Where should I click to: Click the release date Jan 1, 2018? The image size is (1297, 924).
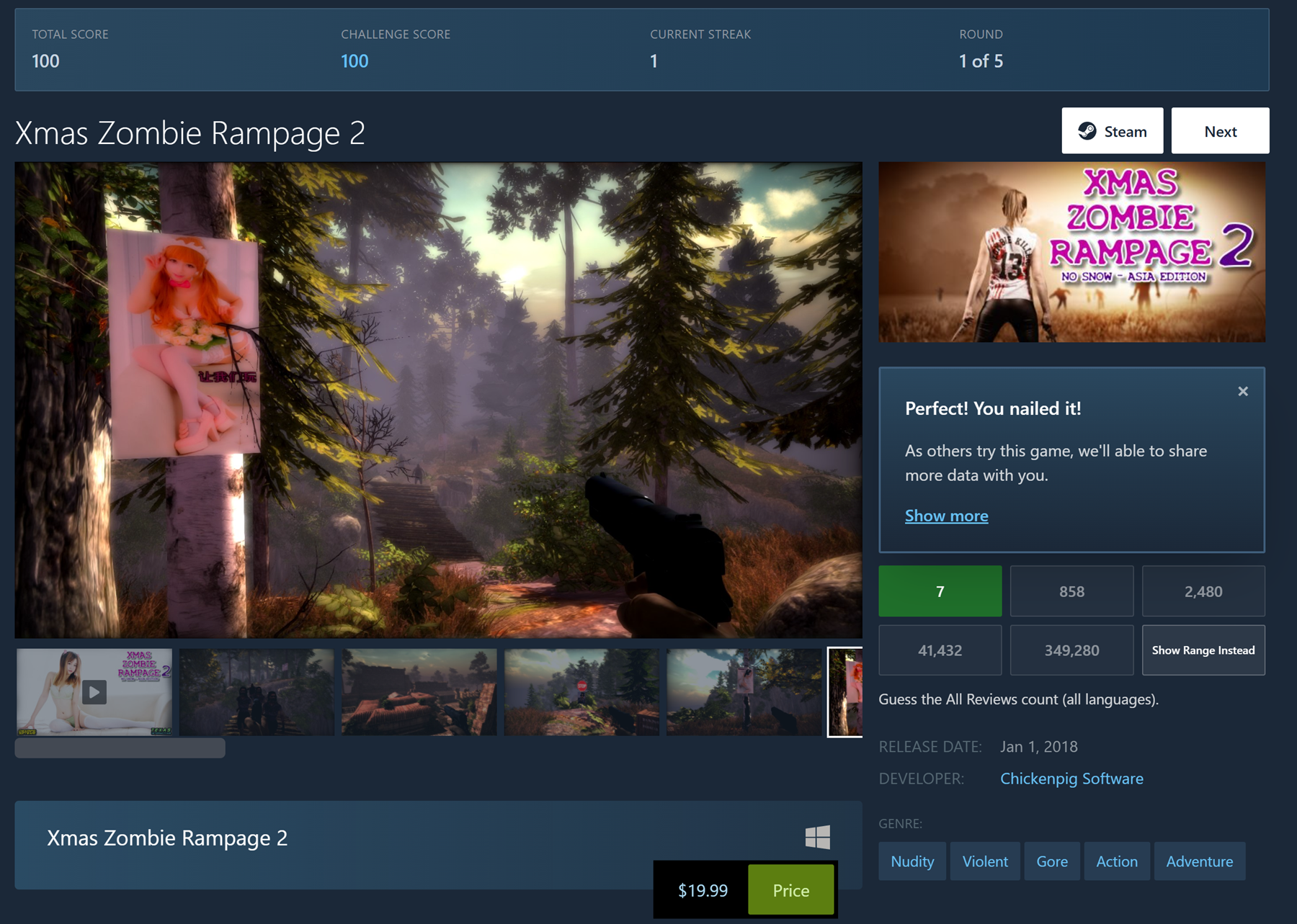(1039, 747)
